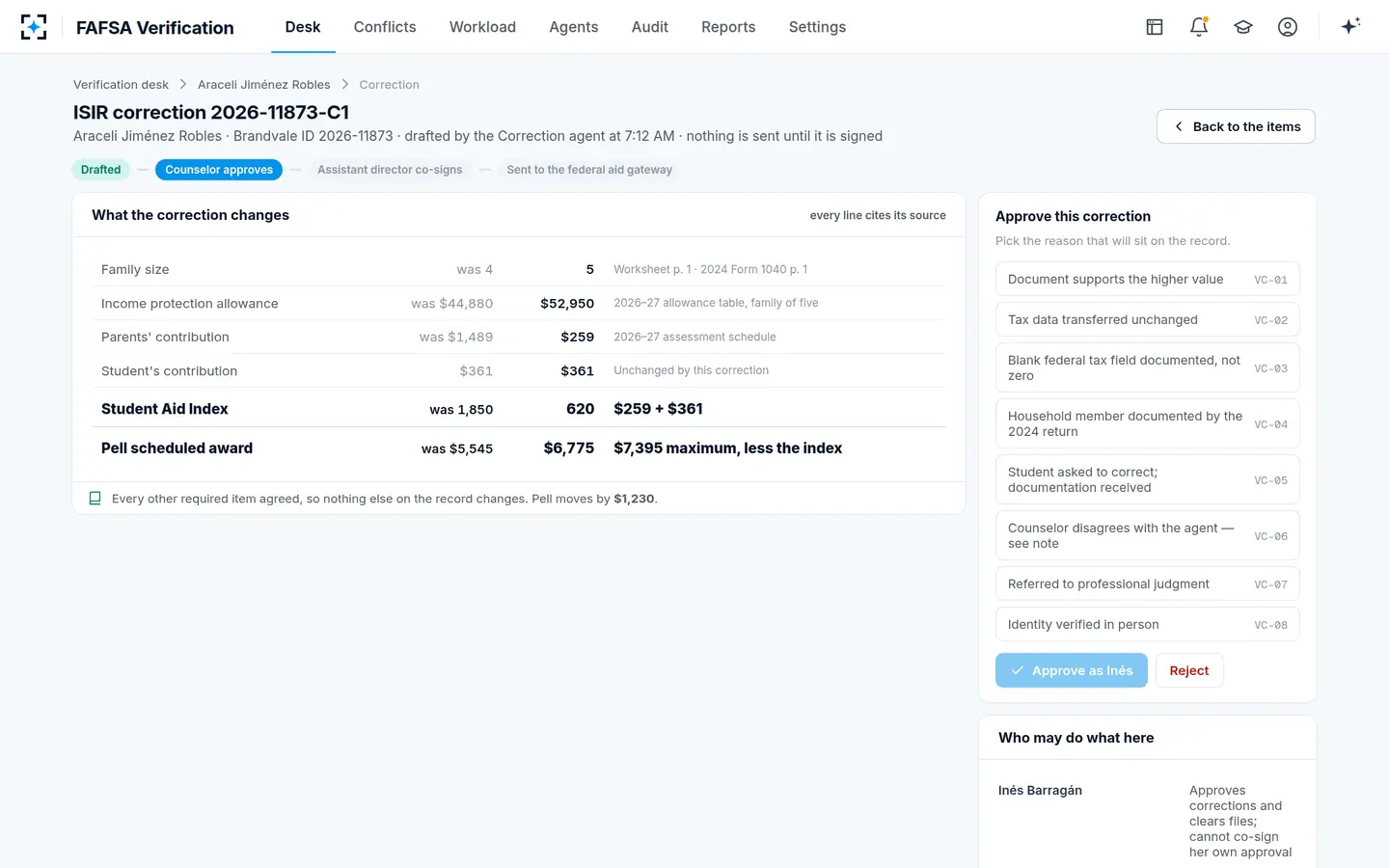Open the Agents tab
Viewport: 1389px width, 868px height.
tap(574, 27)
